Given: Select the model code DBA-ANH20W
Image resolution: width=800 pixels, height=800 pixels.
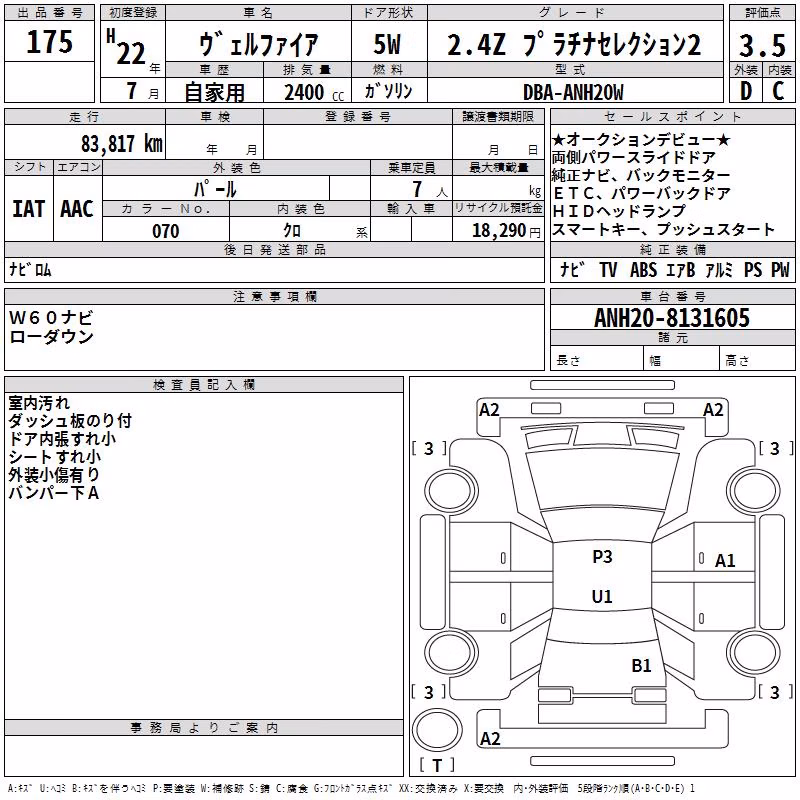Looking at the screenshot, I should point(573,92).
